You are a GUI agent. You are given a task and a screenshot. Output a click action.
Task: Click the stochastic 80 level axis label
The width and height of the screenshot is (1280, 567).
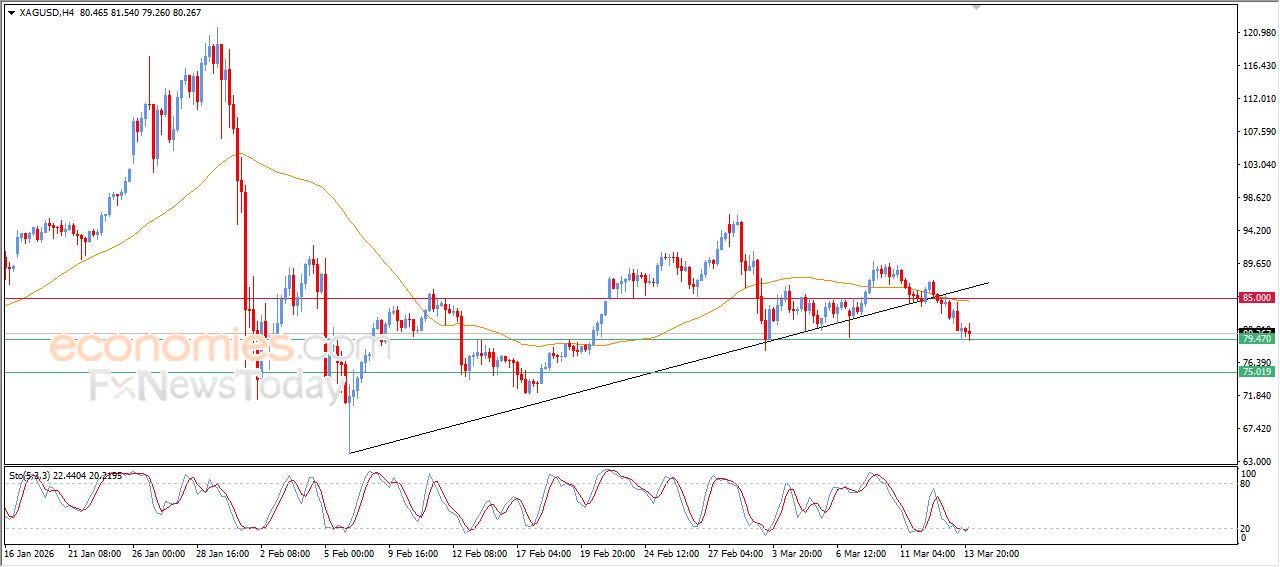[x=1246, y=484]
